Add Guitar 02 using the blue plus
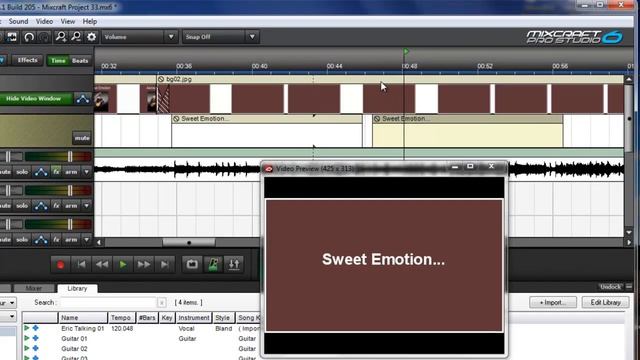This screenshot has height=360, width=640. (x=36, y=349)
